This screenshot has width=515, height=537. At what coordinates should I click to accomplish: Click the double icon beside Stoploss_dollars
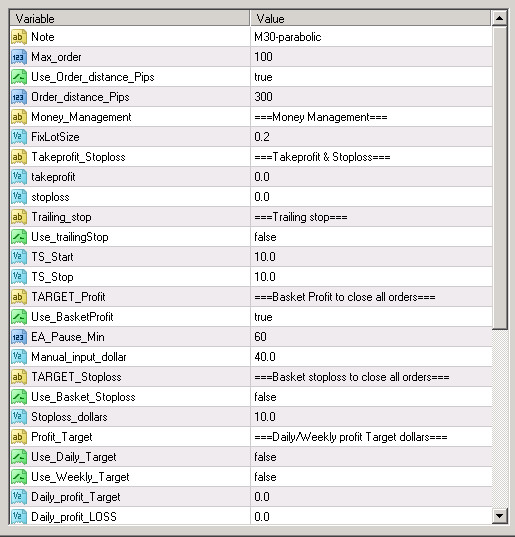pyautogui.click(x=18, y=417)
